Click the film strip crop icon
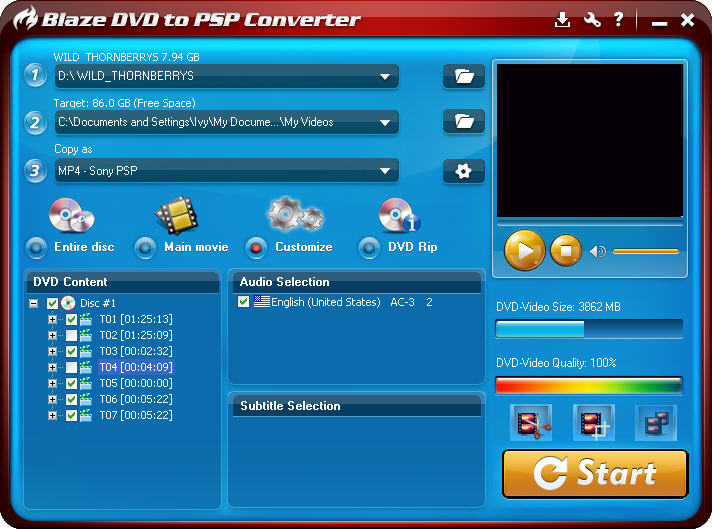The image size is (712, 529). tap(593, 424)
